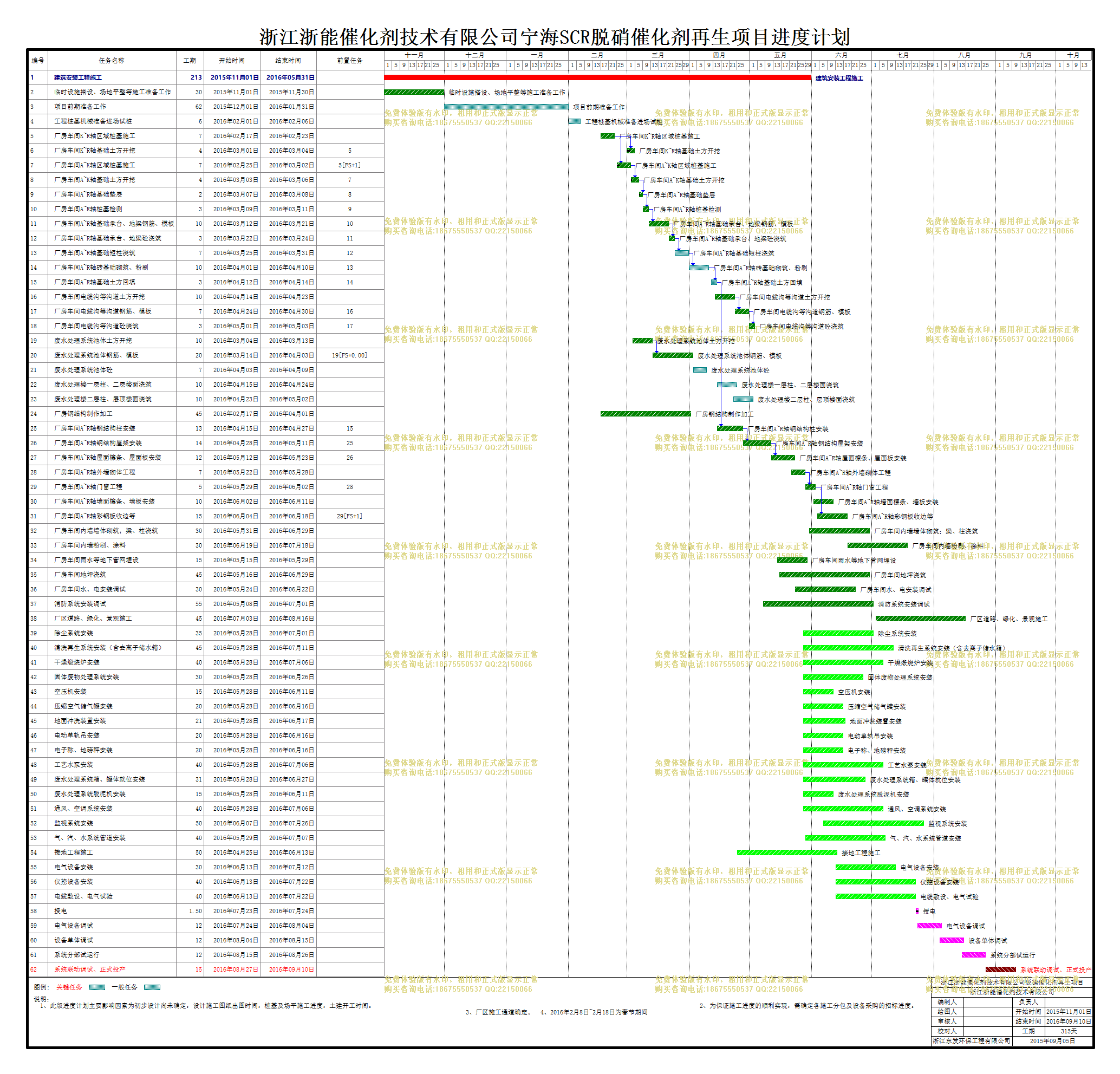Select the 九月 month header in timeline

pyautogui.click(x=1026, y=55)
